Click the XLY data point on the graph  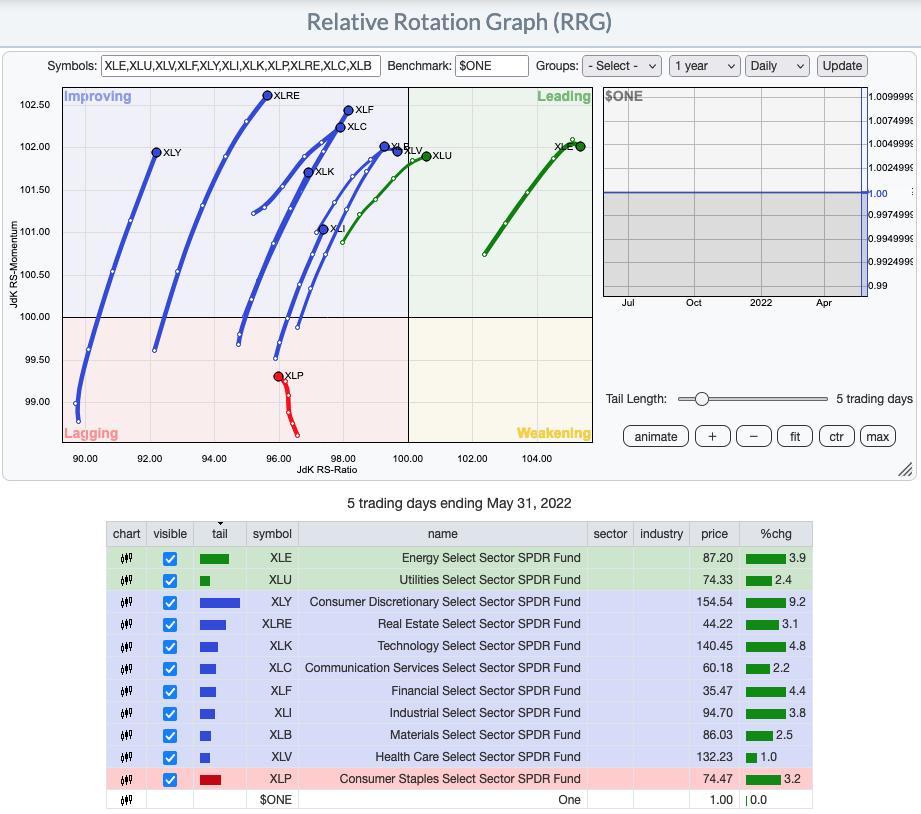pyautogui.click(x=156, y=152)
